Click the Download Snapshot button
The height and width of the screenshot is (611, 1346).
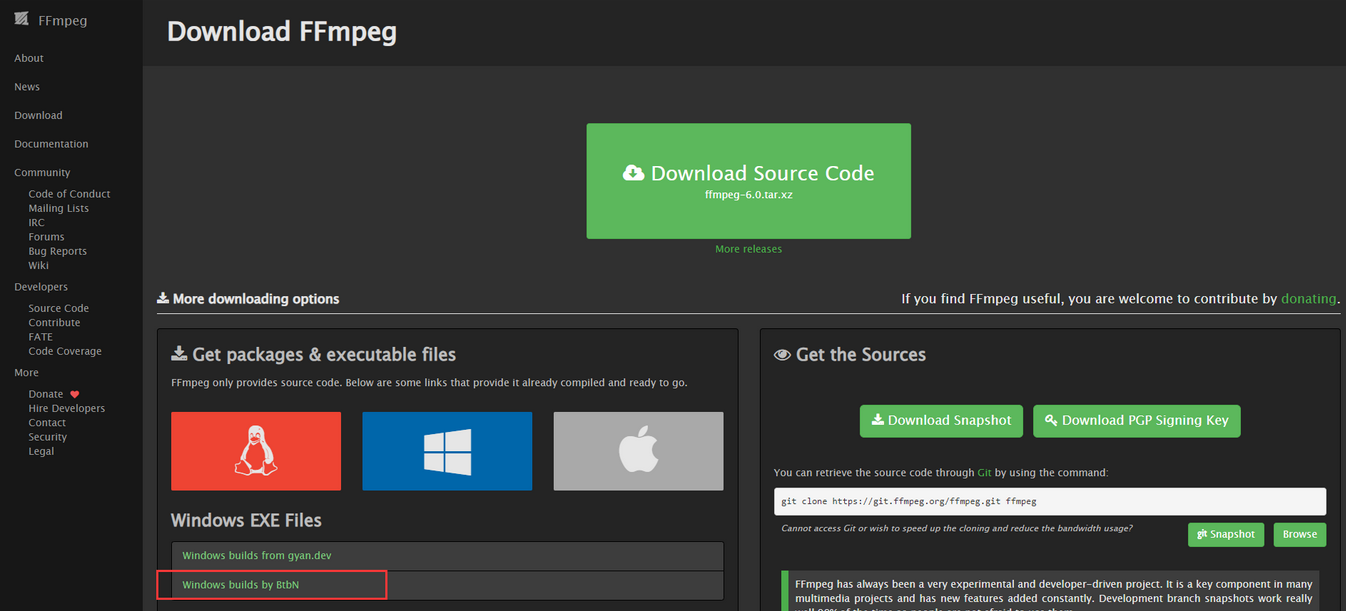(941, 421)
